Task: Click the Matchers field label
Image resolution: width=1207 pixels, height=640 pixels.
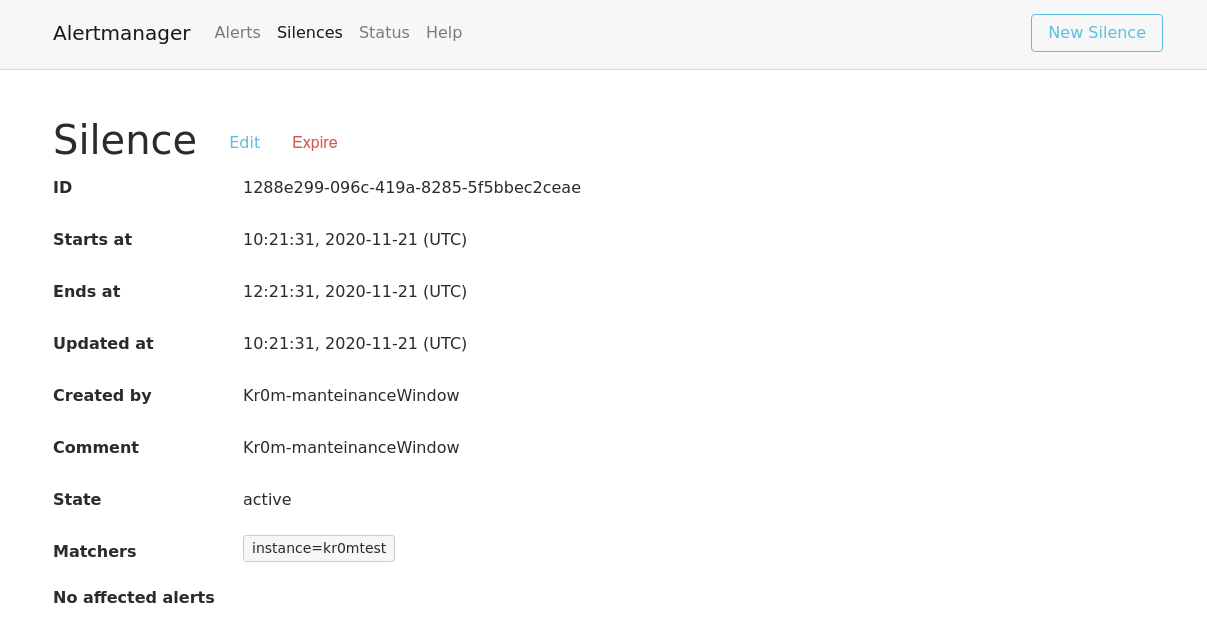Action: pyautogui.click(x=94, y=552)
